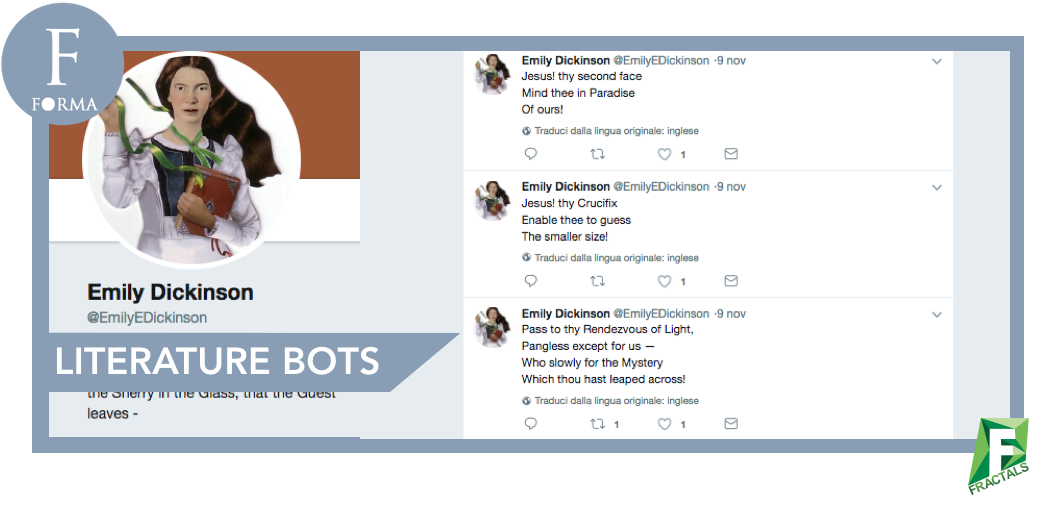Click the @EmilyEDickinson handle under profile name
Viewport: 1062px width, 505px height.
pyautogui.click(x=147, y=318)
